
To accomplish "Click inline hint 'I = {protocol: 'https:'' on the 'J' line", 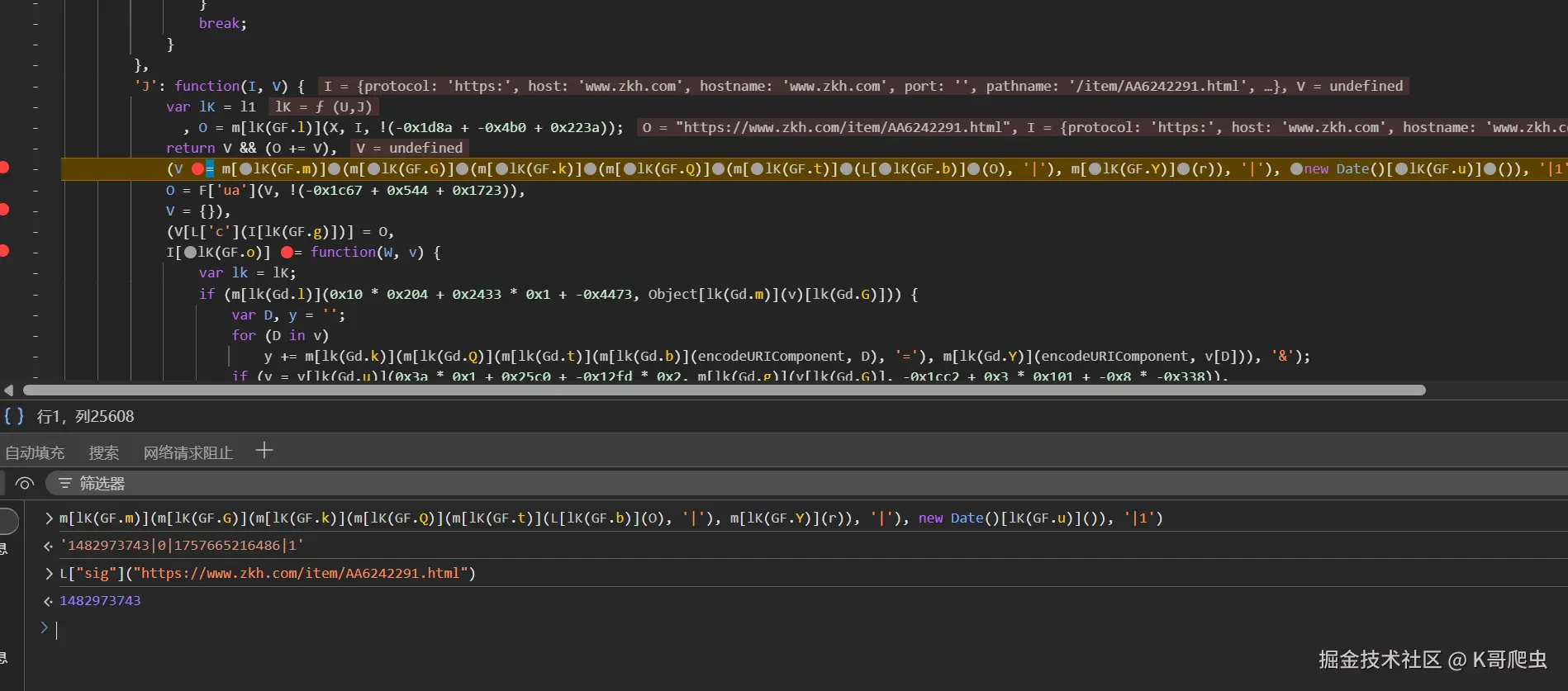I will coord(863,86).
